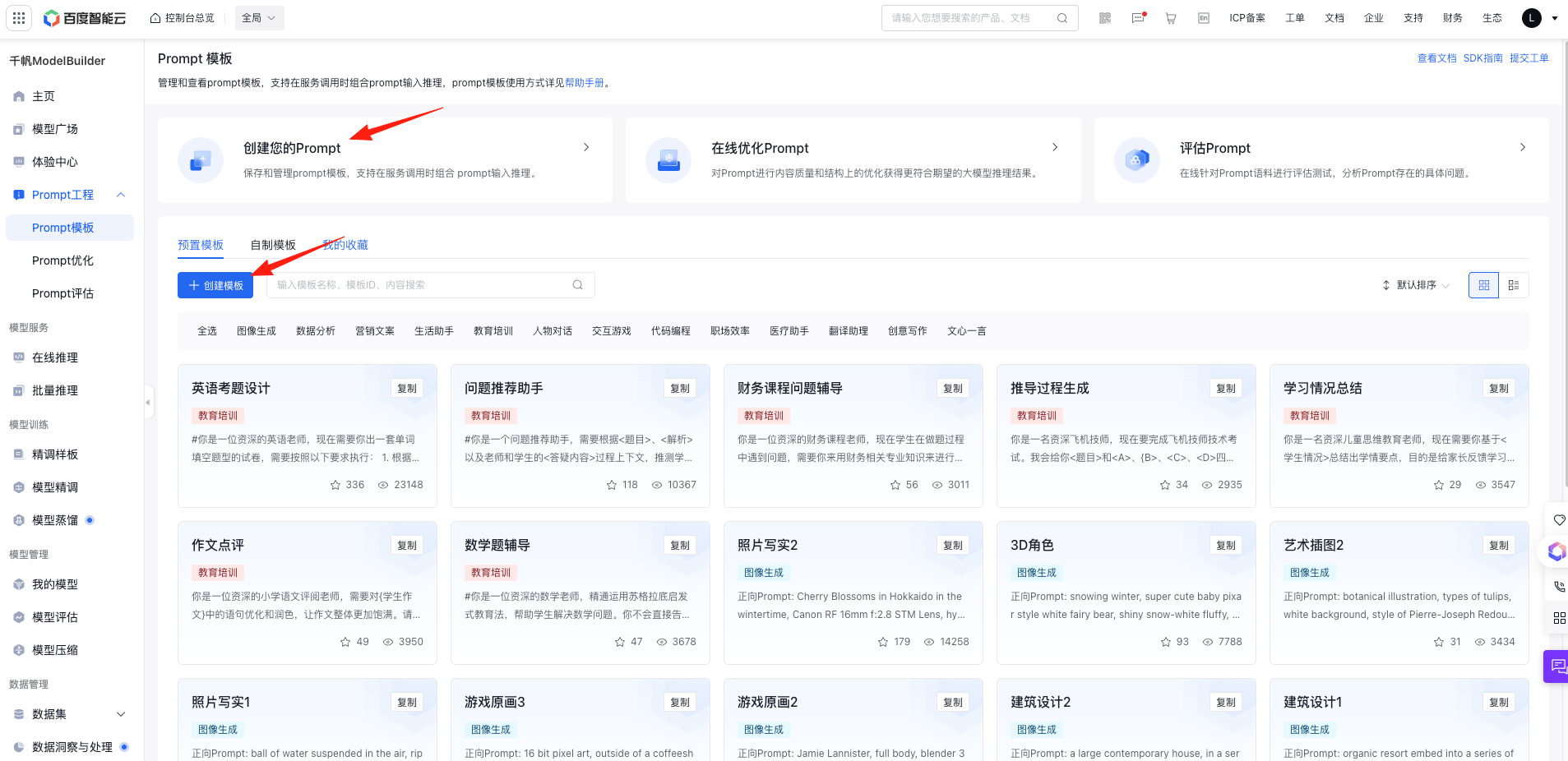Copy the 建筑设计1 template

tap(1499, 703)
